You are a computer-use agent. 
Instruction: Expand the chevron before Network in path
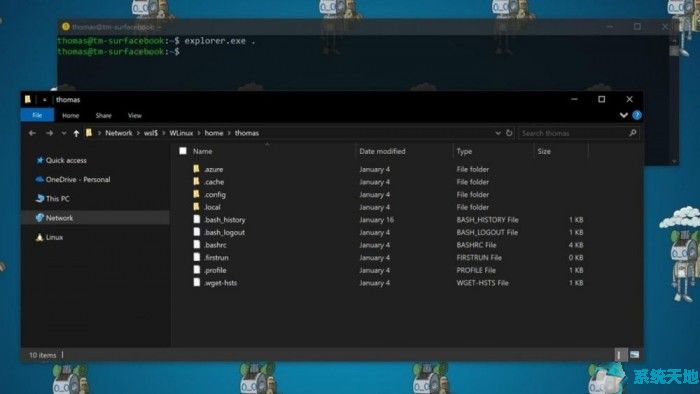coord(99,133)
